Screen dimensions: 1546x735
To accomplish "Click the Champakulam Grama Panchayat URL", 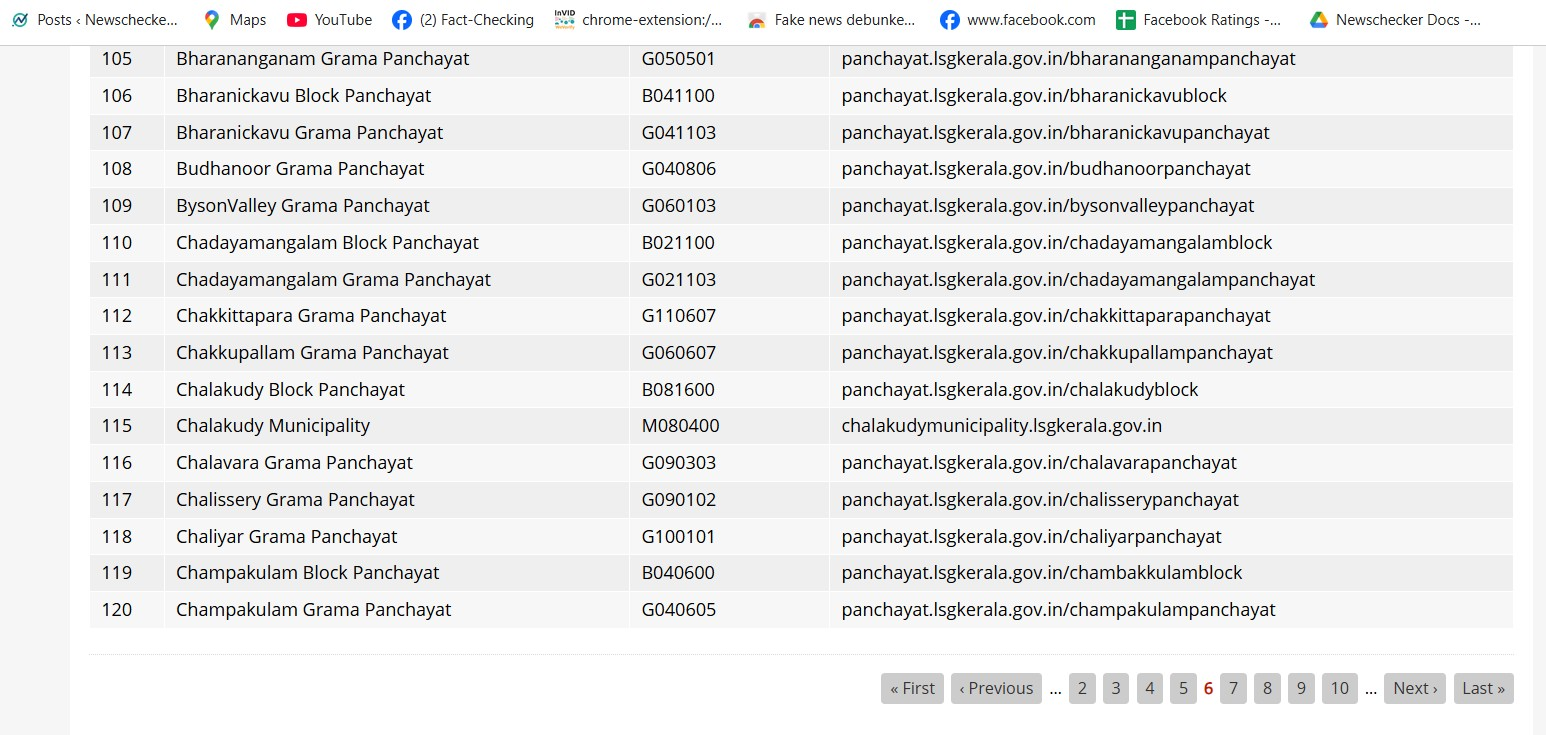I will [1058, 610].
